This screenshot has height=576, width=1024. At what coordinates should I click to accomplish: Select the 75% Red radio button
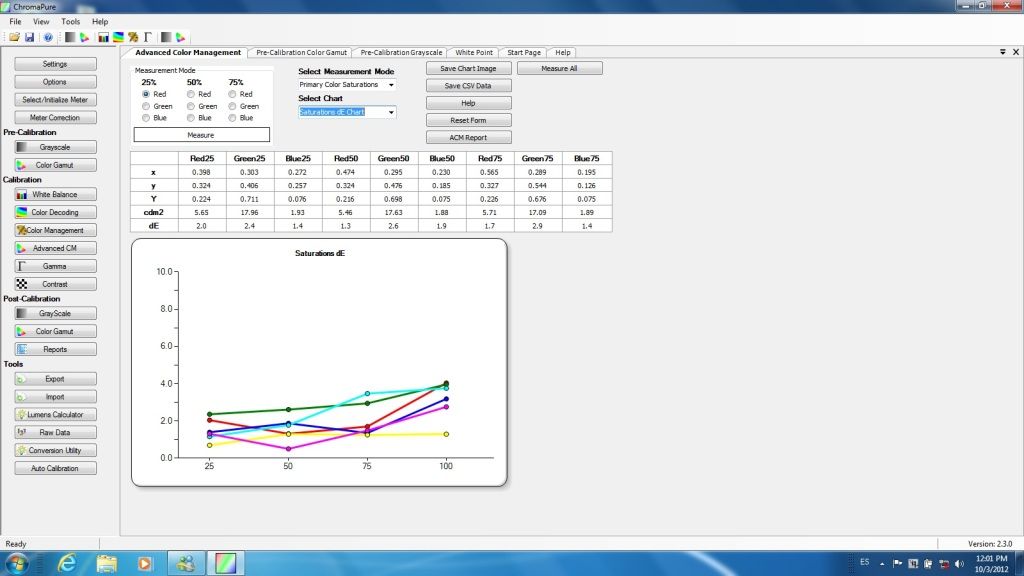point(232,94)
